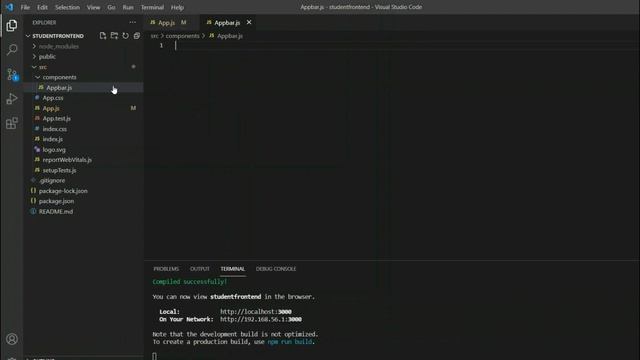Open the http://localhost:3000 link in terminal
The width and height of the screenshot is (640, 360).
click(x=256, y=312)
